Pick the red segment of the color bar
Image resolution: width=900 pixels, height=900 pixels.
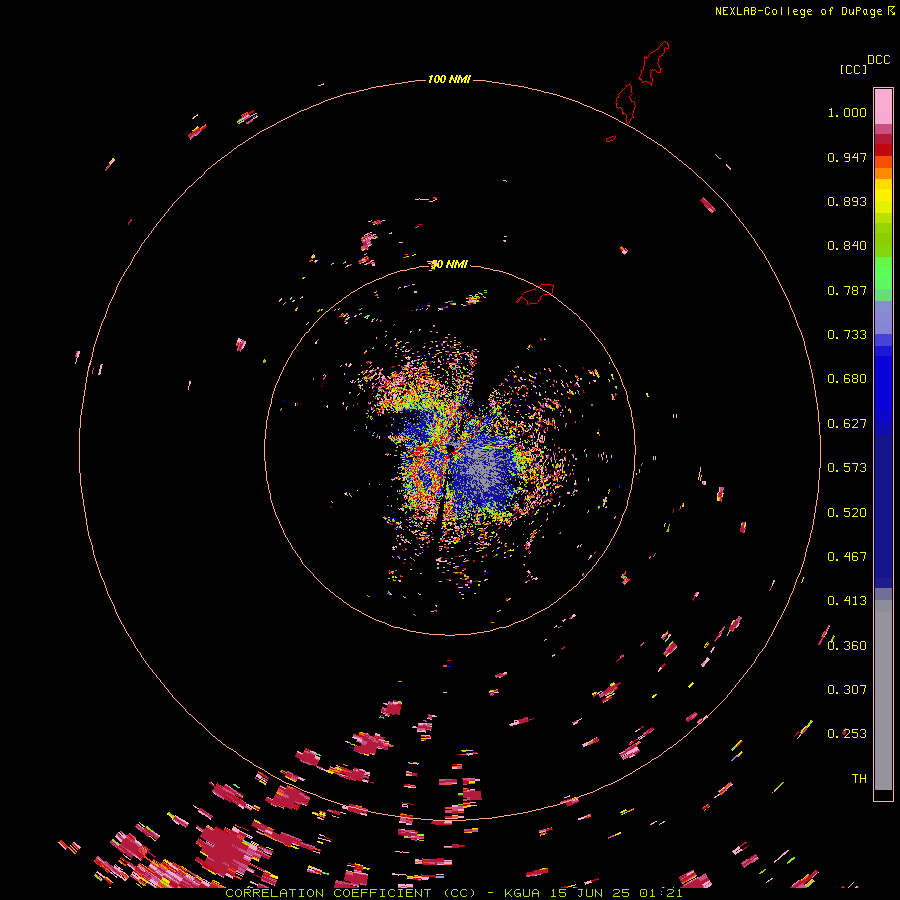pos(883,150)
